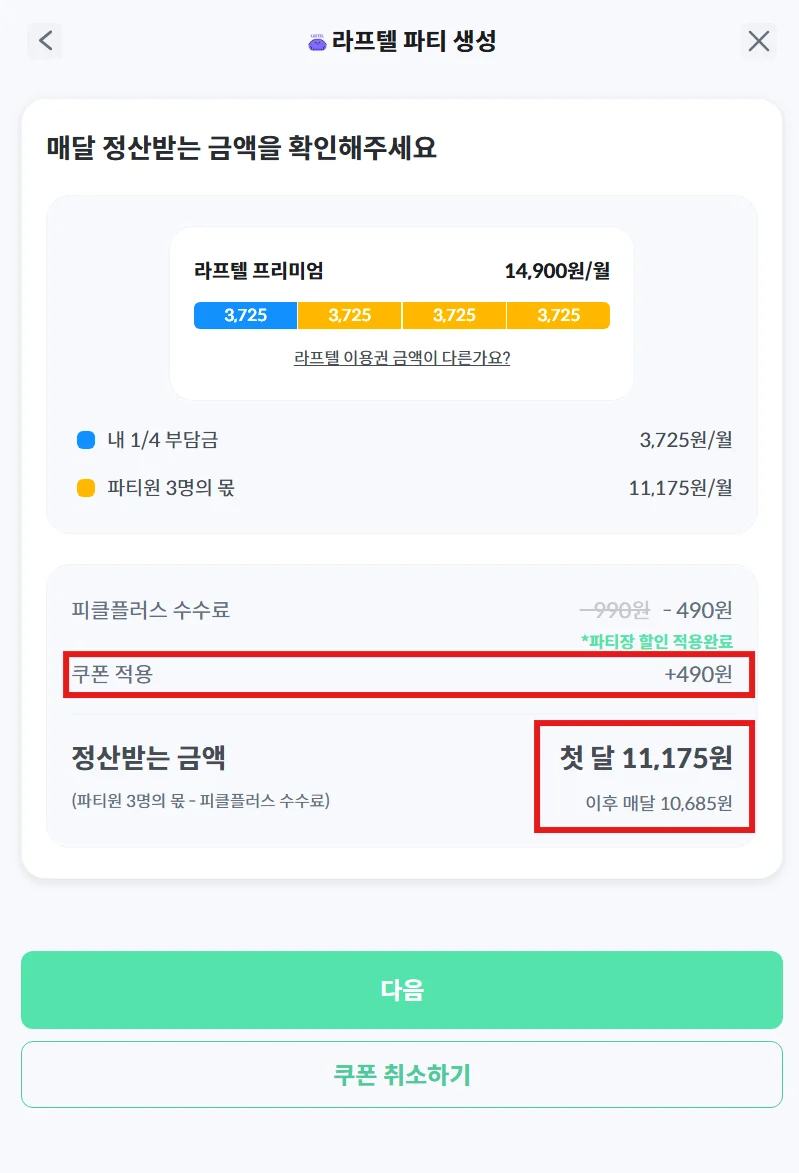799x1173 pixels.
Task: Select the rightmost yellow 3,725 bar segment
Action: coord(558,315)
